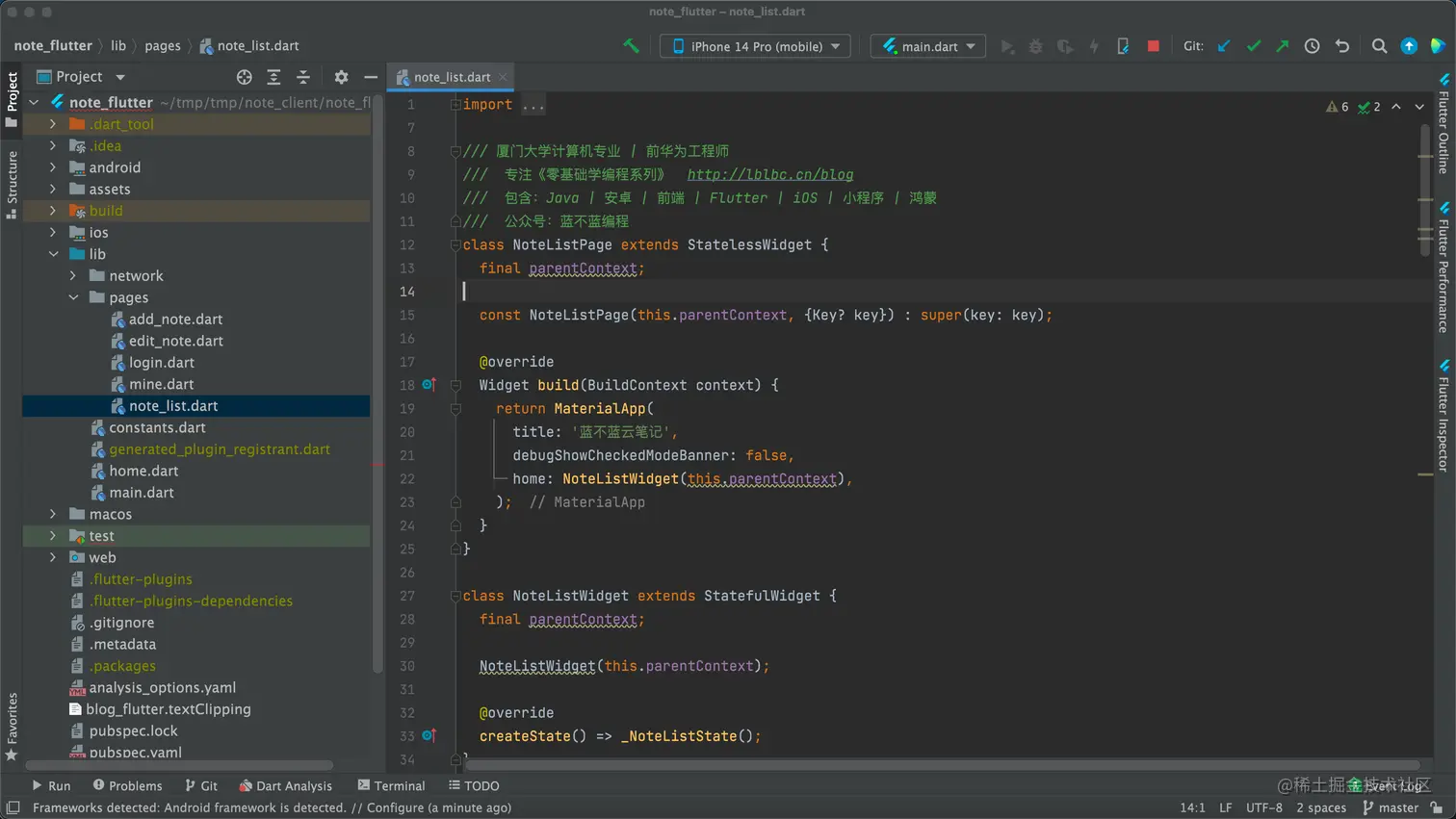Close the note_list.dart editor tab

click(x=503, y=77)
